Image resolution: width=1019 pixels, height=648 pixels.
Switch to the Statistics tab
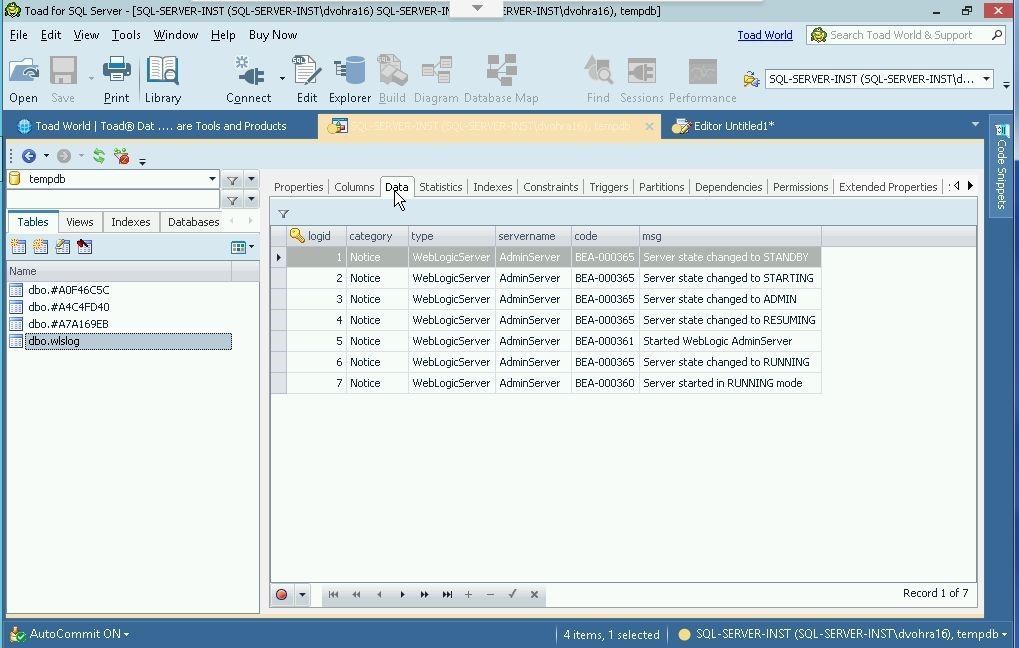[440, 187]
